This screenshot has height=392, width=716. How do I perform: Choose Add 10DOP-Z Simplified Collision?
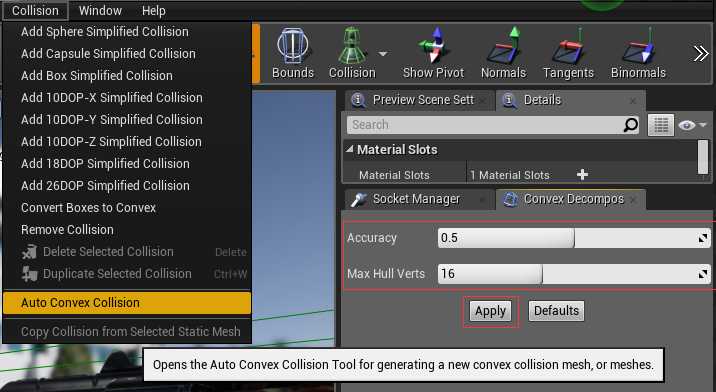[127, 141]
